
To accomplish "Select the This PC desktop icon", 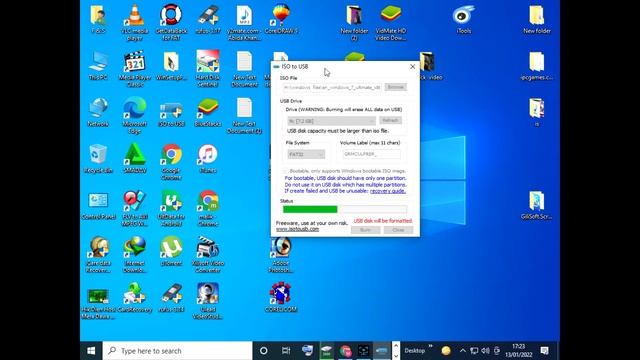I will coord(98,65).
